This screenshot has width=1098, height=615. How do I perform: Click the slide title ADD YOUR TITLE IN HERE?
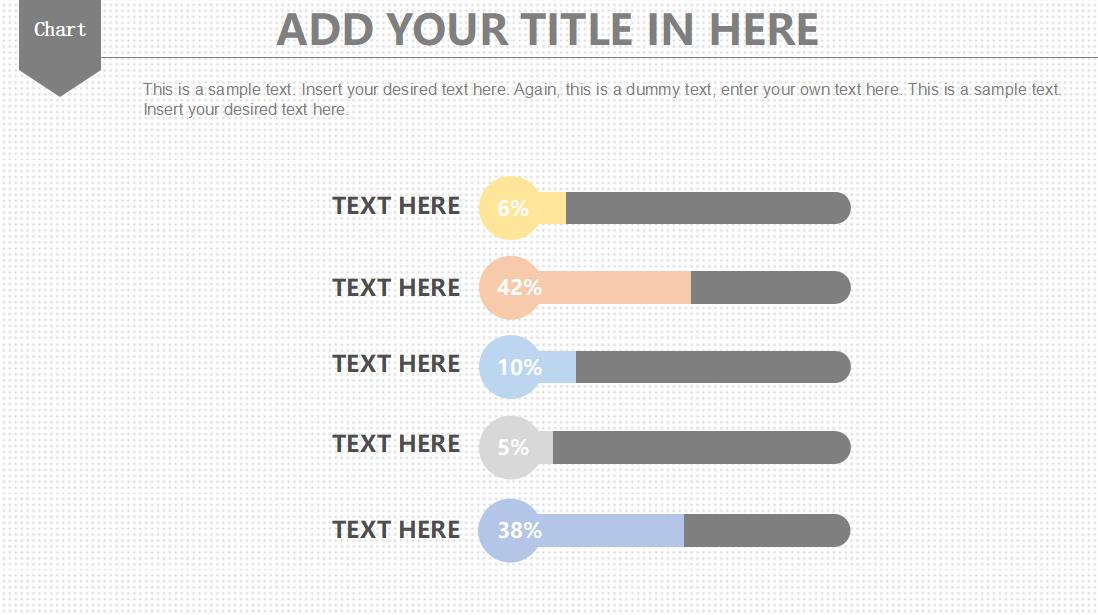pos(548,30)
